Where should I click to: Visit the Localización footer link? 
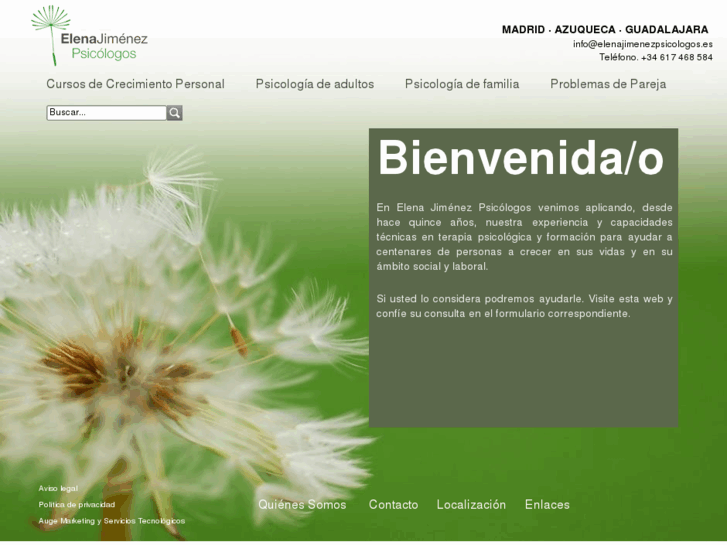(x=471, y=505)
